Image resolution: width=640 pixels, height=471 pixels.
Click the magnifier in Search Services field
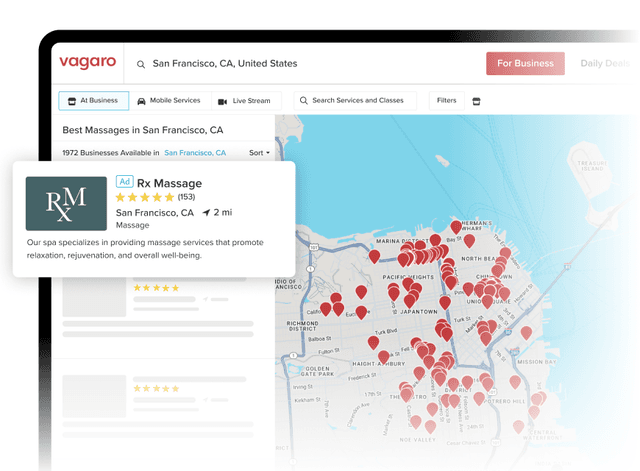coord(304,100)
